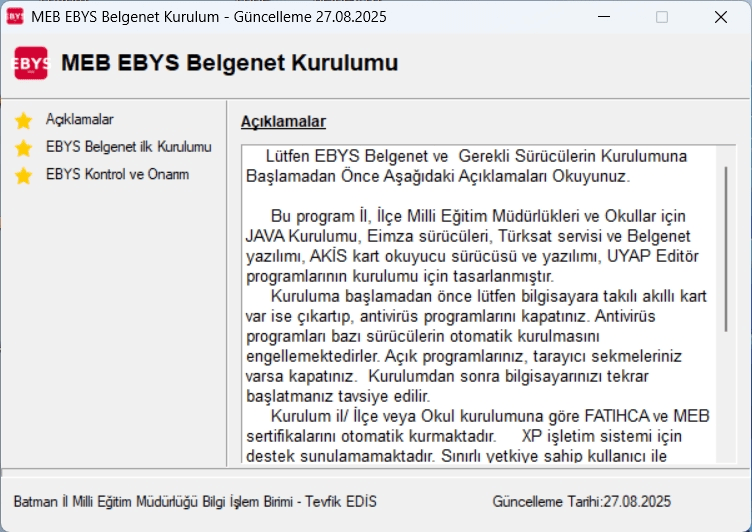752x532 pixels.
Task: Click the line beginning 'Lütfen EBYS Belgenet ve'
Action: tap(476, 156)
